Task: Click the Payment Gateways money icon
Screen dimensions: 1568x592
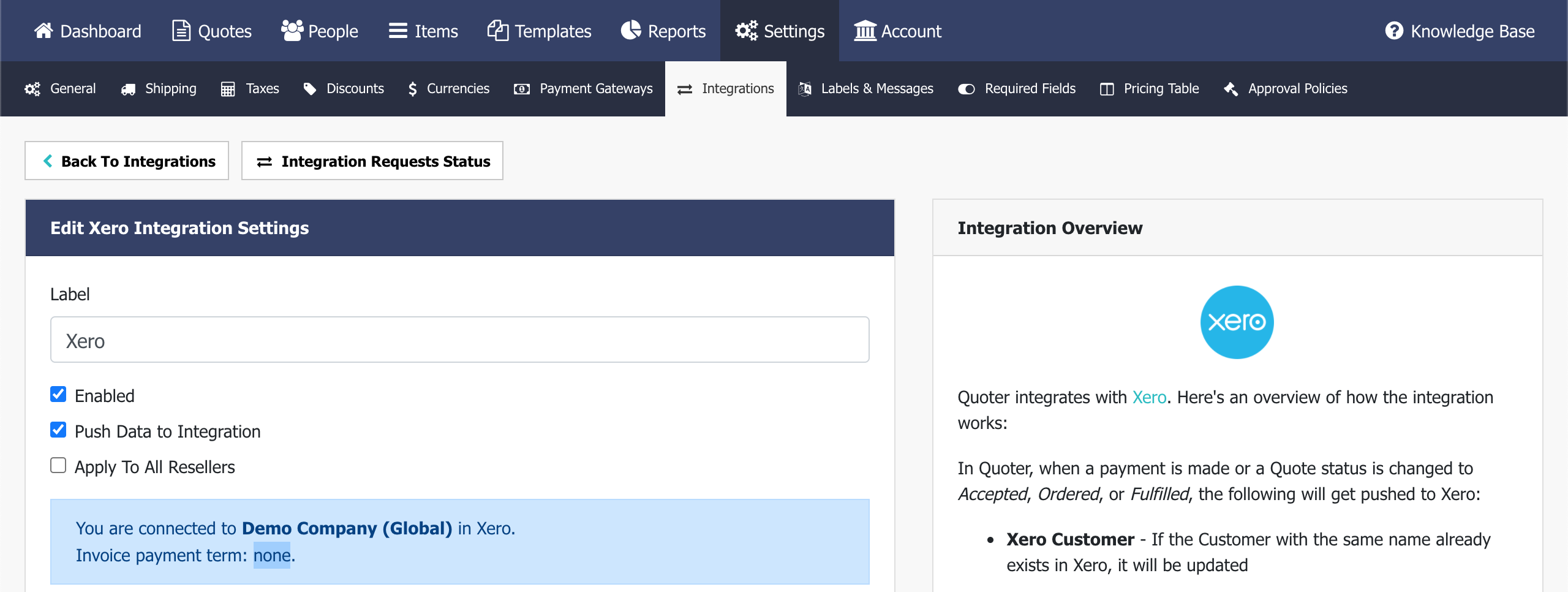Action: (x=522, y=89)
